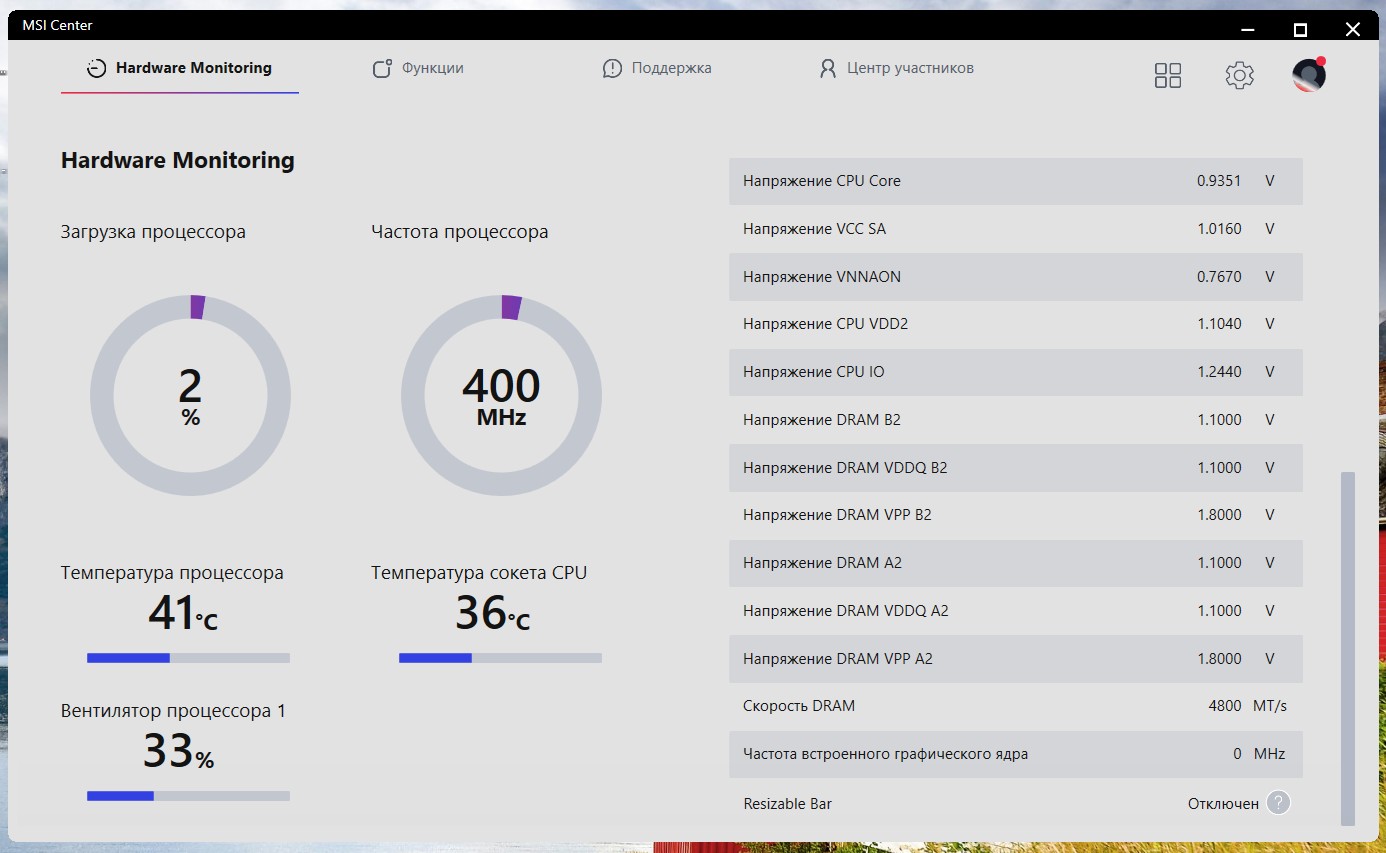The width and height of the screenshot is (1386, 853).
Task: Click the CPU frequency 400 MHz gauge
Action: point(501,395)
